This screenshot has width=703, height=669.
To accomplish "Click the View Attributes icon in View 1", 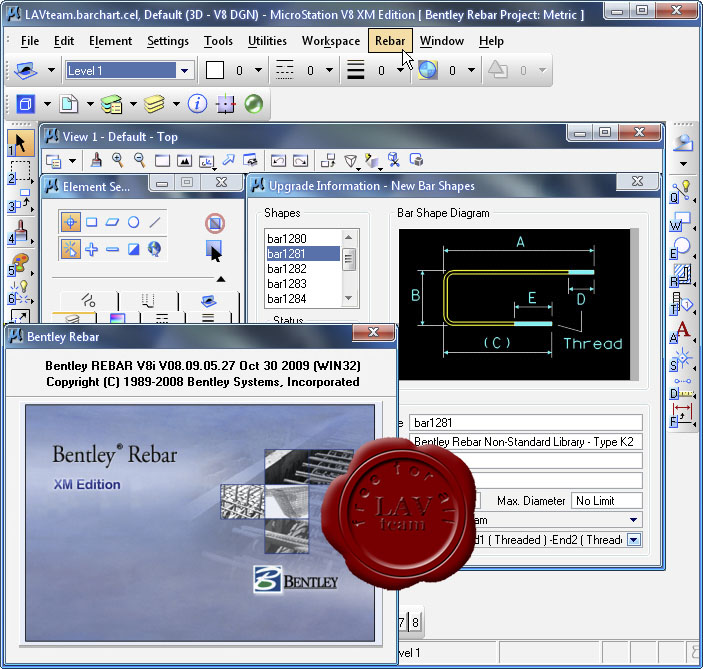I will coord(54,161).
